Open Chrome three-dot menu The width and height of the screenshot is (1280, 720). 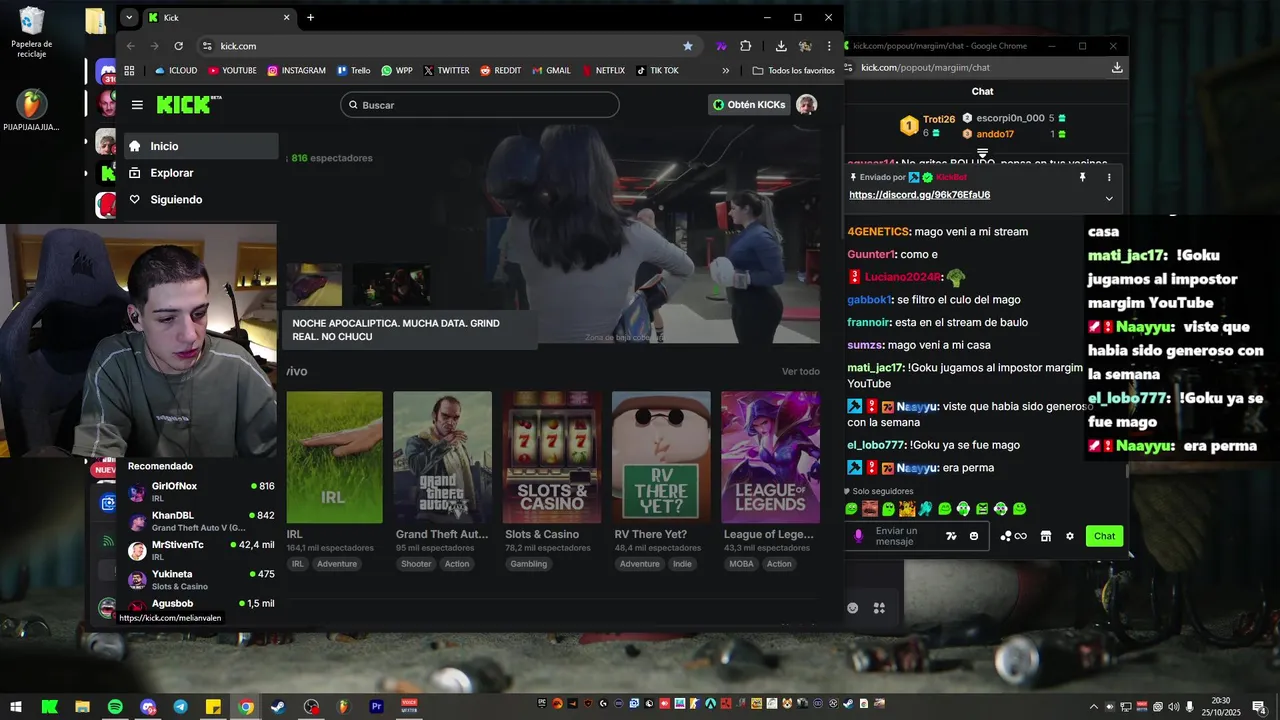coord(829,46)
